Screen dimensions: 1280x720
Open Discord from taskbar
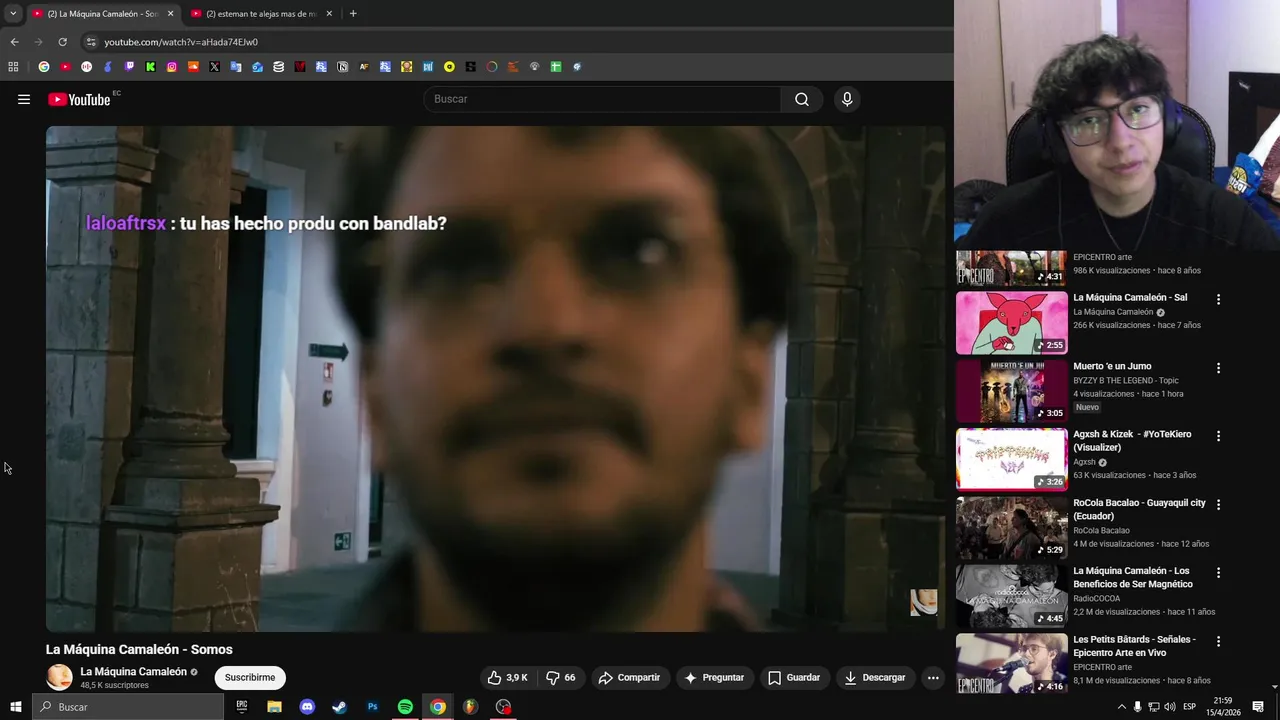(x=307, y=707)
